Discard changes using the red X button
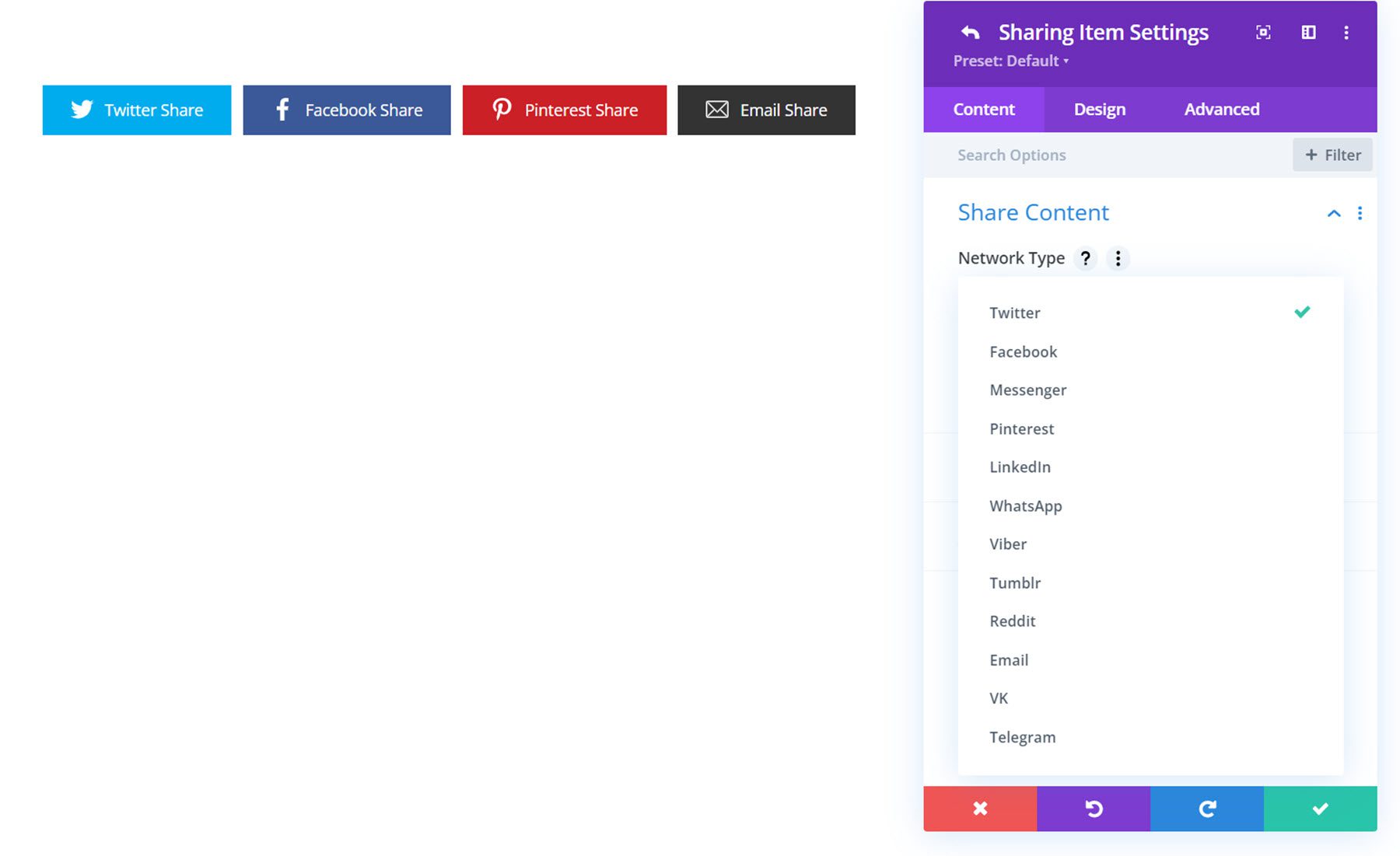This screenshot has width=1400, height=856. pyautogui.click(x=980, y=809)
